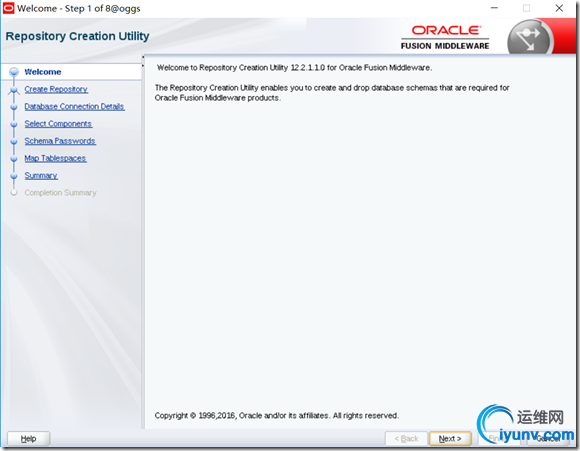This screenshot has height=451, width=580.
Task: Click the Oracle copyright notice text
Action: click(x=277, y=415)
